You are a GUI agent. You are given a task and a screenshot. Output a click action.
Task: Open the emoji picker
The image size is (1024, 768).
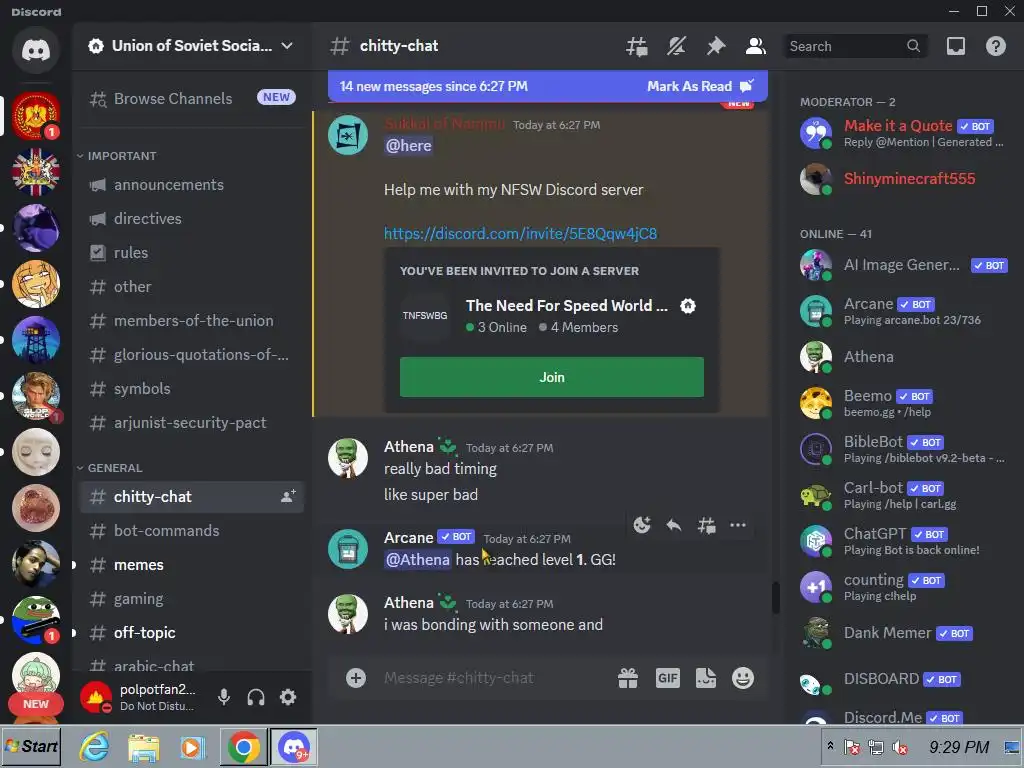tap(743, 678)
